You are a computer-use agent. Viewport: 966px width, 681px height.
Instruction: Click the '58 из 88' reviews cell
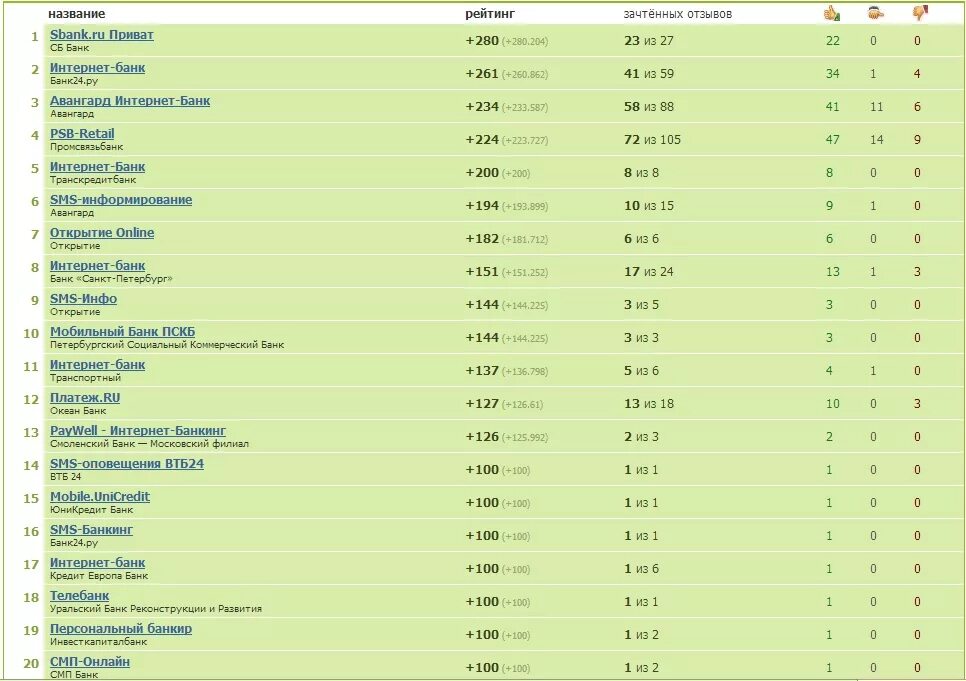649,107
